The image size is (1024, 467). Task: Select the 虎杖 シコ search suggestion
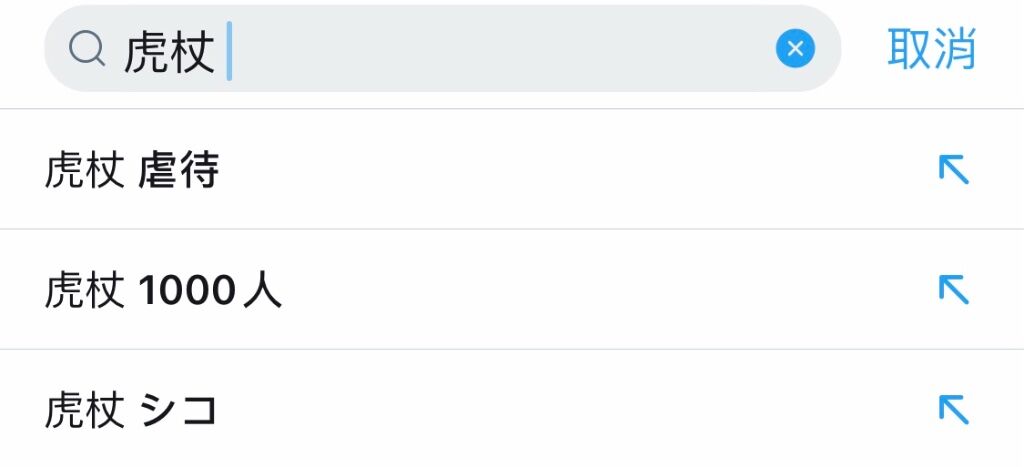pos(512,409)
